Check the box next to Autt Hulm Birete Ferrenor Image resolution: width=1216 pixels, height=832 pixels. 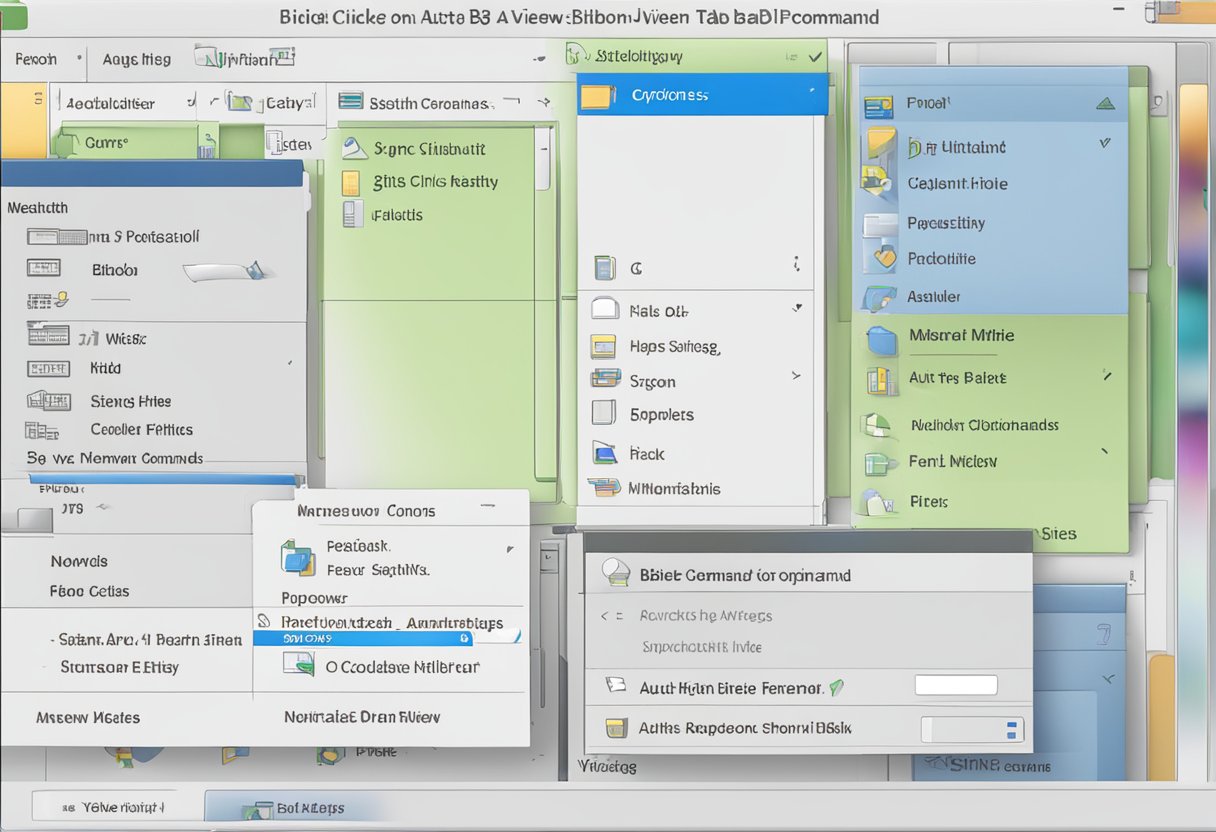955,684
